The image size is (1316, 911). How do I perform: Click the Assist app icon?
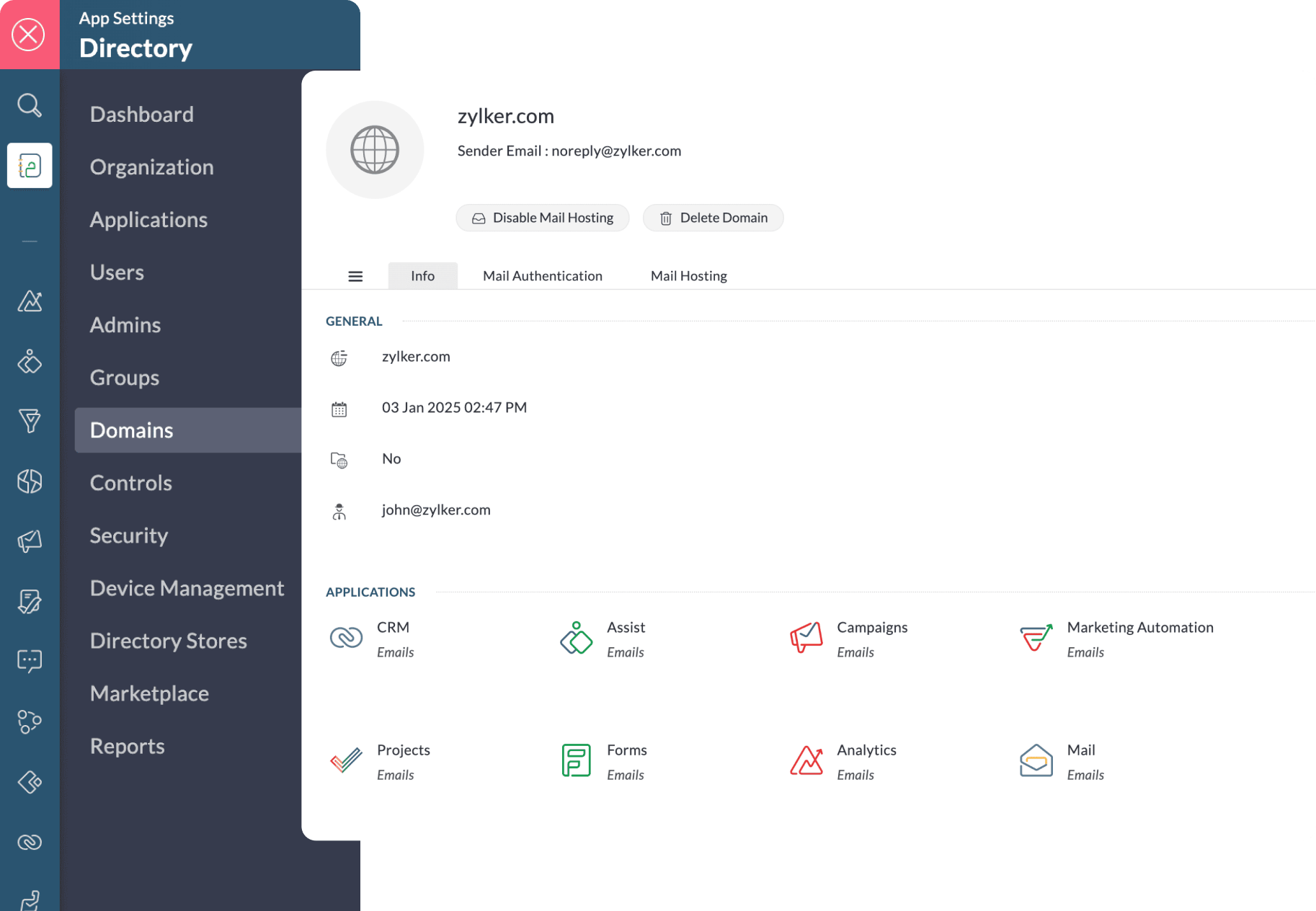(575, 638)
